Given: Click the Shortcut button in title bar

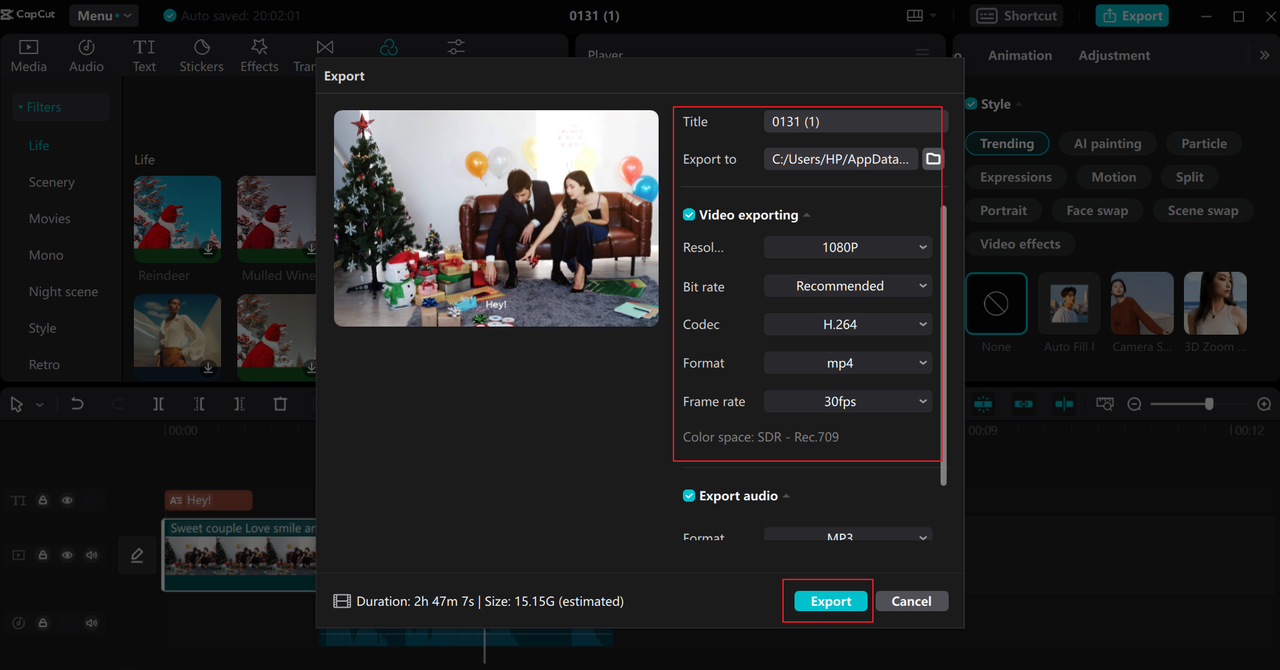Looking at the screenshot, I should click(x=1018, y=15).
